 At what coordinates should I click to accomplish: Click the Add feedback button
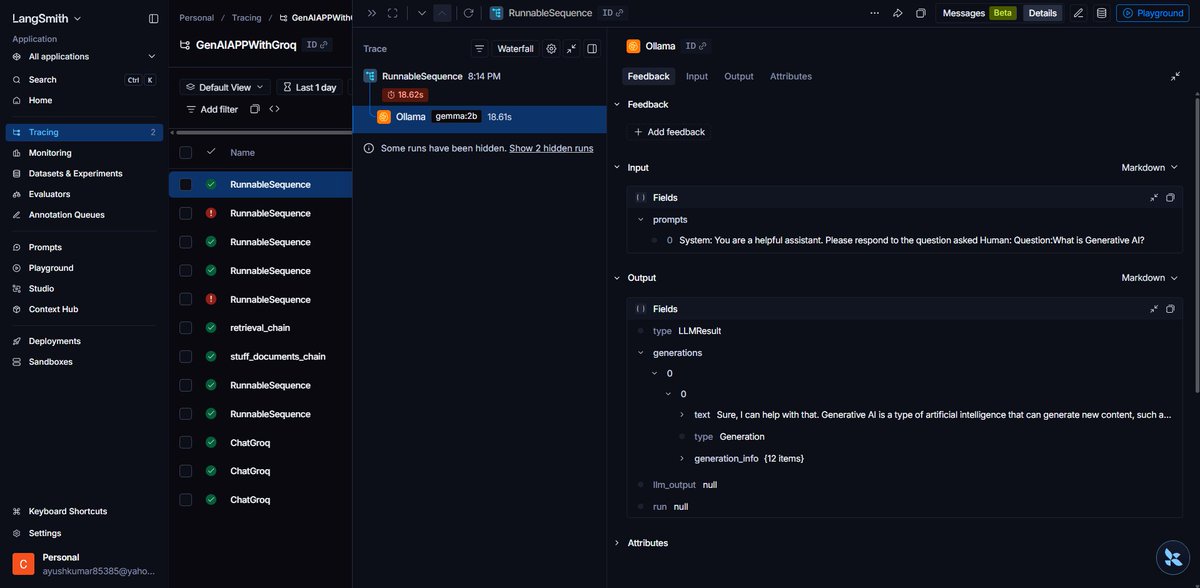coord(670,132)
